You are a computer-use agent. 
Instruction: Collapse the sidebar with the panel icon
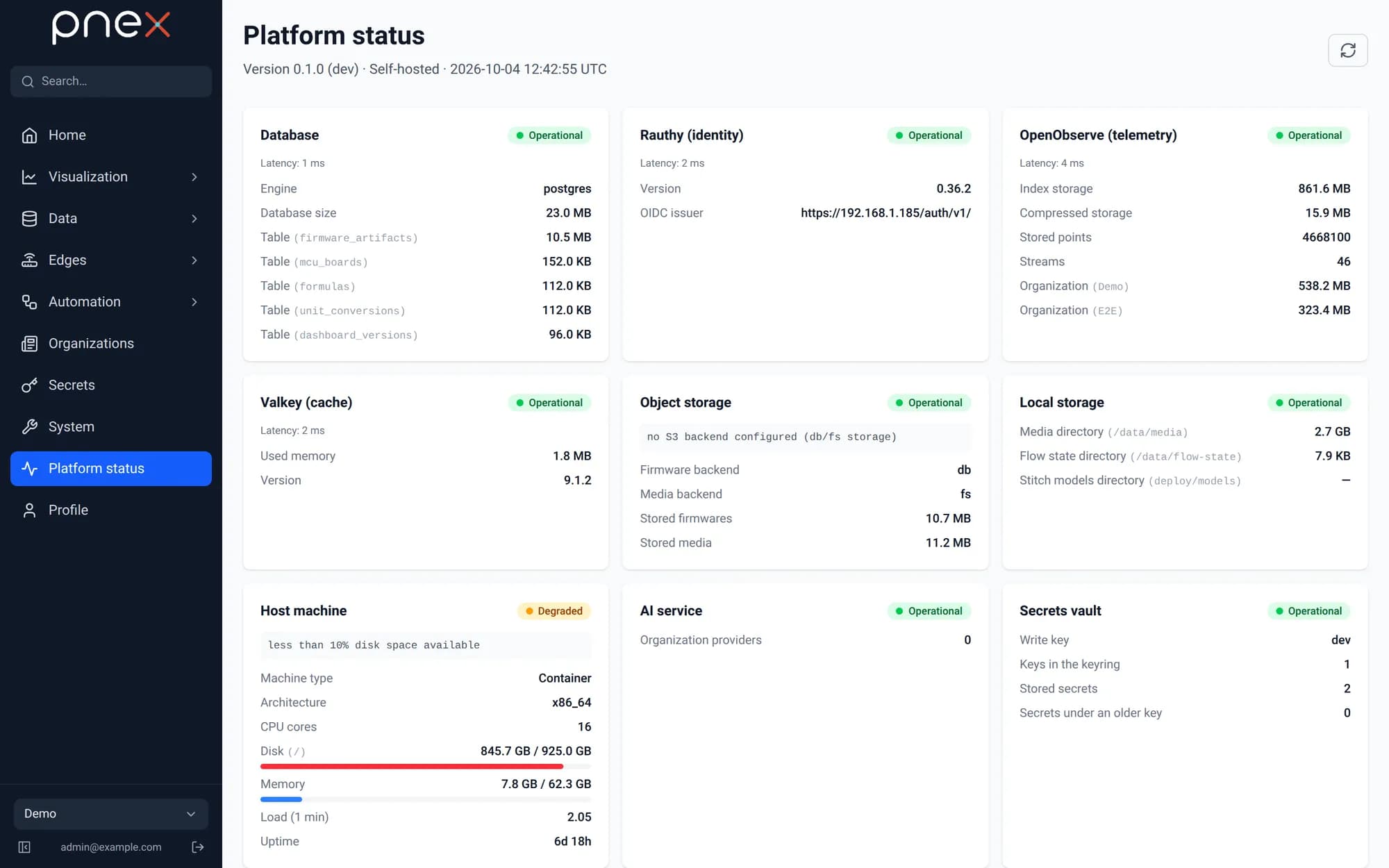pos(24,847)
